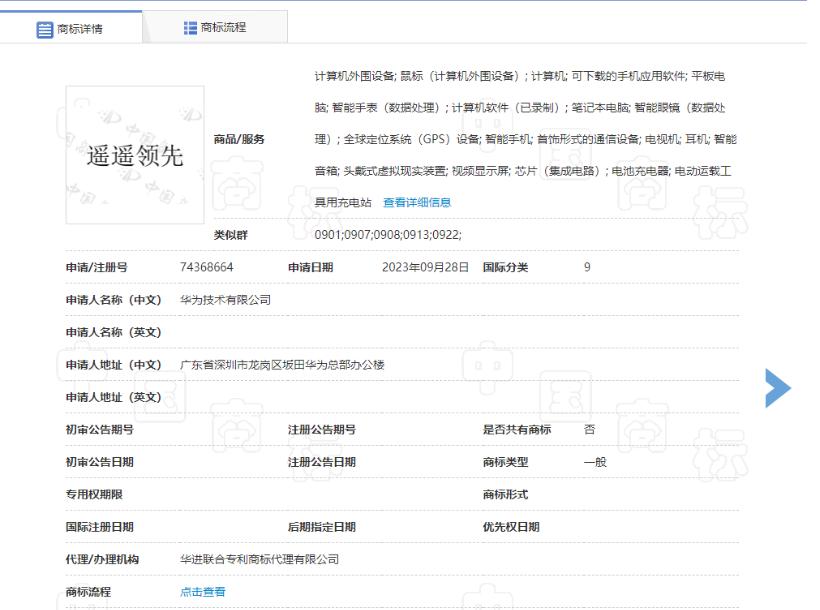Viewport: 820px width, 610px height.
Task: Open the 商标详情 tab
Action: tap(71, 28)
